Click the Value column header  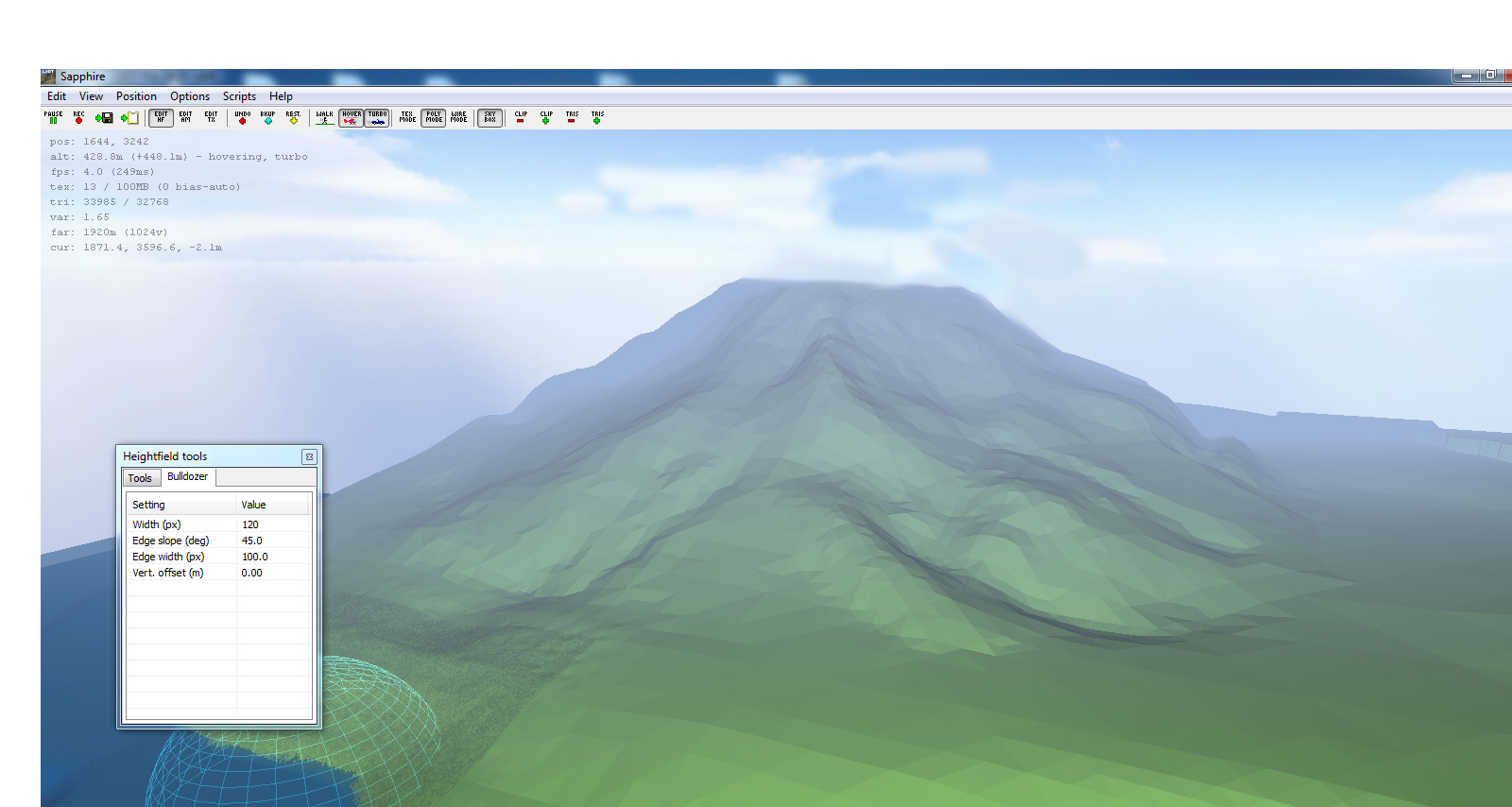coord(273,505)
